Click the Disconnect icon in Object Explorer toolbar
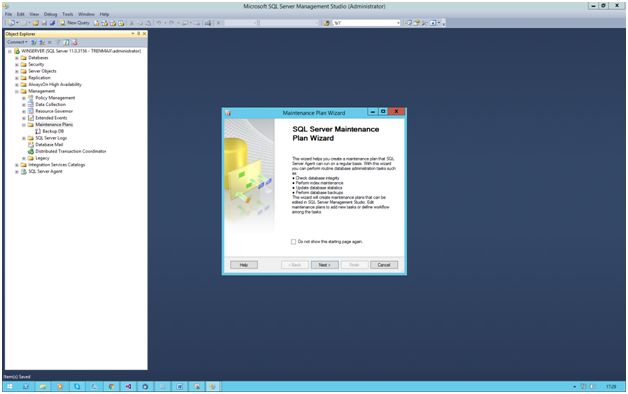Screen dimensions: 628x394 click(x=42, y=42)
